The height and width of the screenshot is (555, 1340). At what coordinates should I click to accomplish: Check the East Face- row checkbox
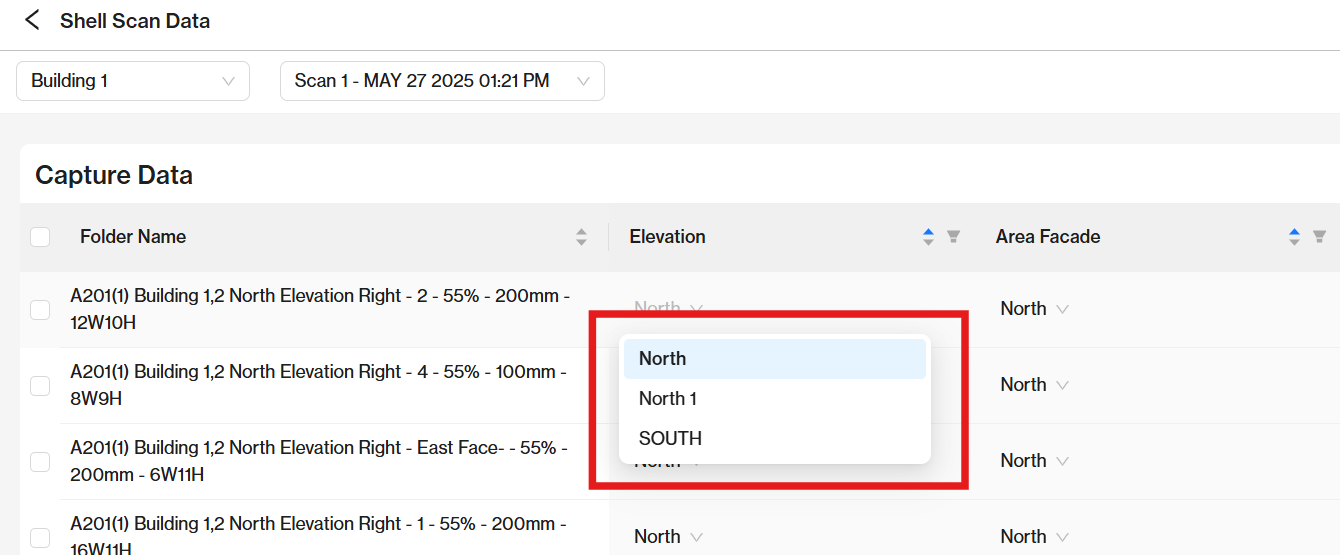(40, 462)
